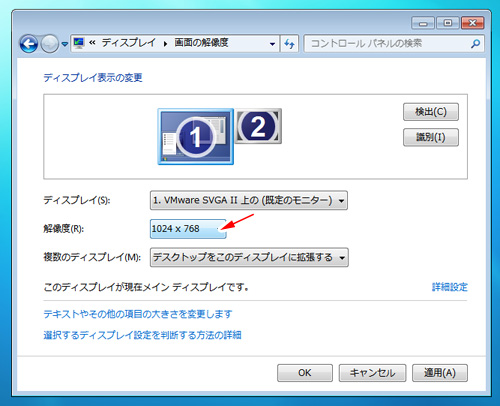Image resolution: width=500 pixels, height=406 pixels.
Task: Click the control panel icon in address bar
Action: (x=79, y=43)
